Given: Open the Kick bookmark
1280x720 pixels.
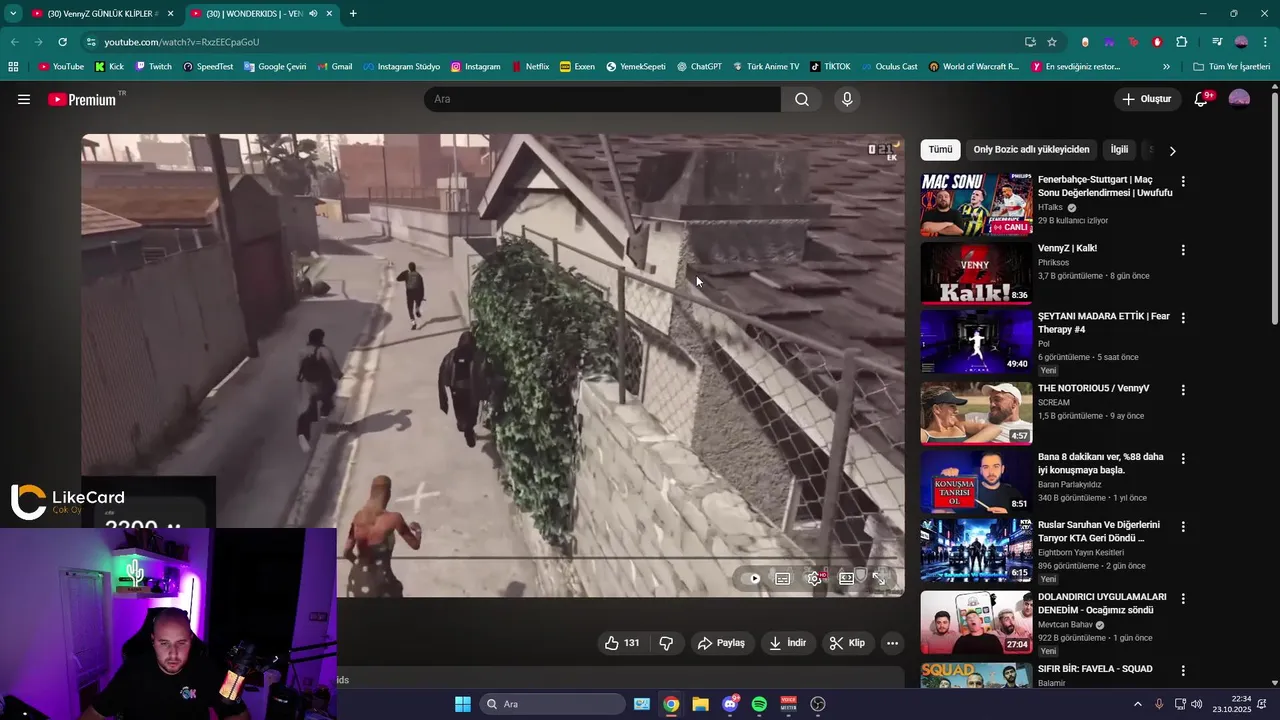Looking at the screenshot, I should pyautogui.click(x=109, y=67).
